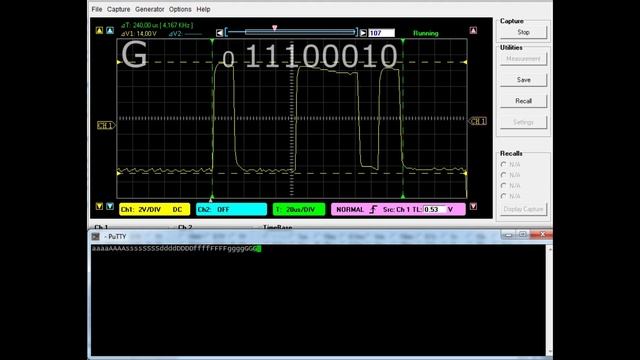
Task: Select the upper yellow voltage cursor right handle
Action: (x=465, y=62)
